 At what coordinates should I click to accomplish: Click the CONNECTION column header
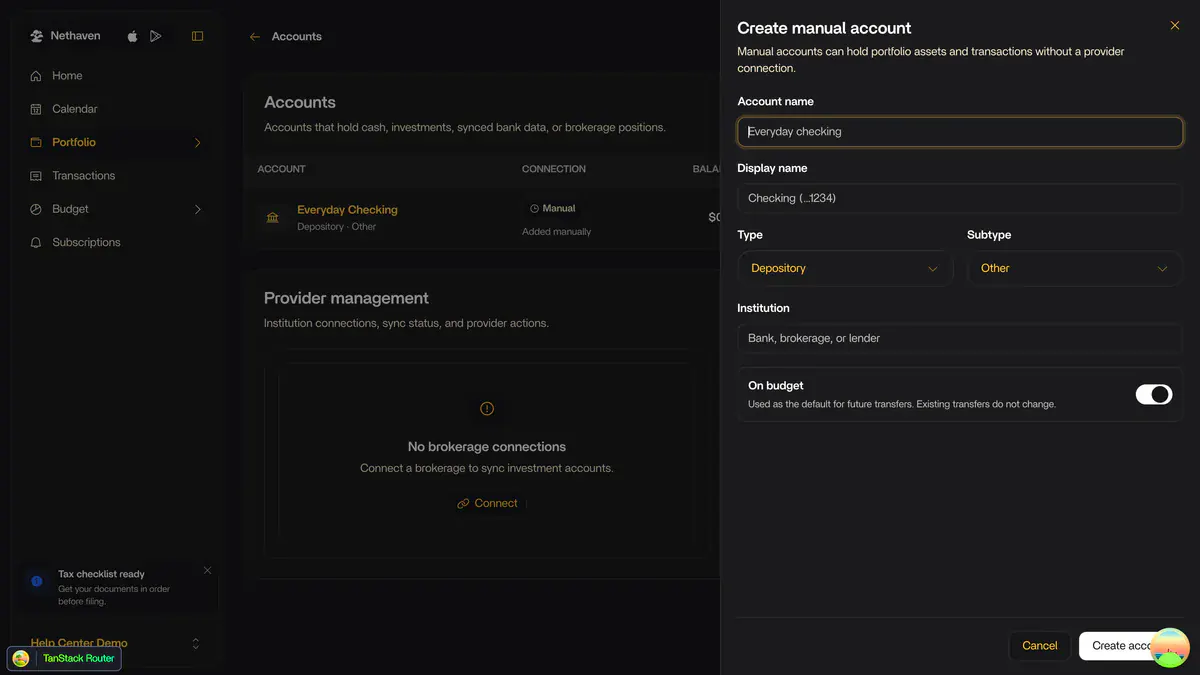554,169
